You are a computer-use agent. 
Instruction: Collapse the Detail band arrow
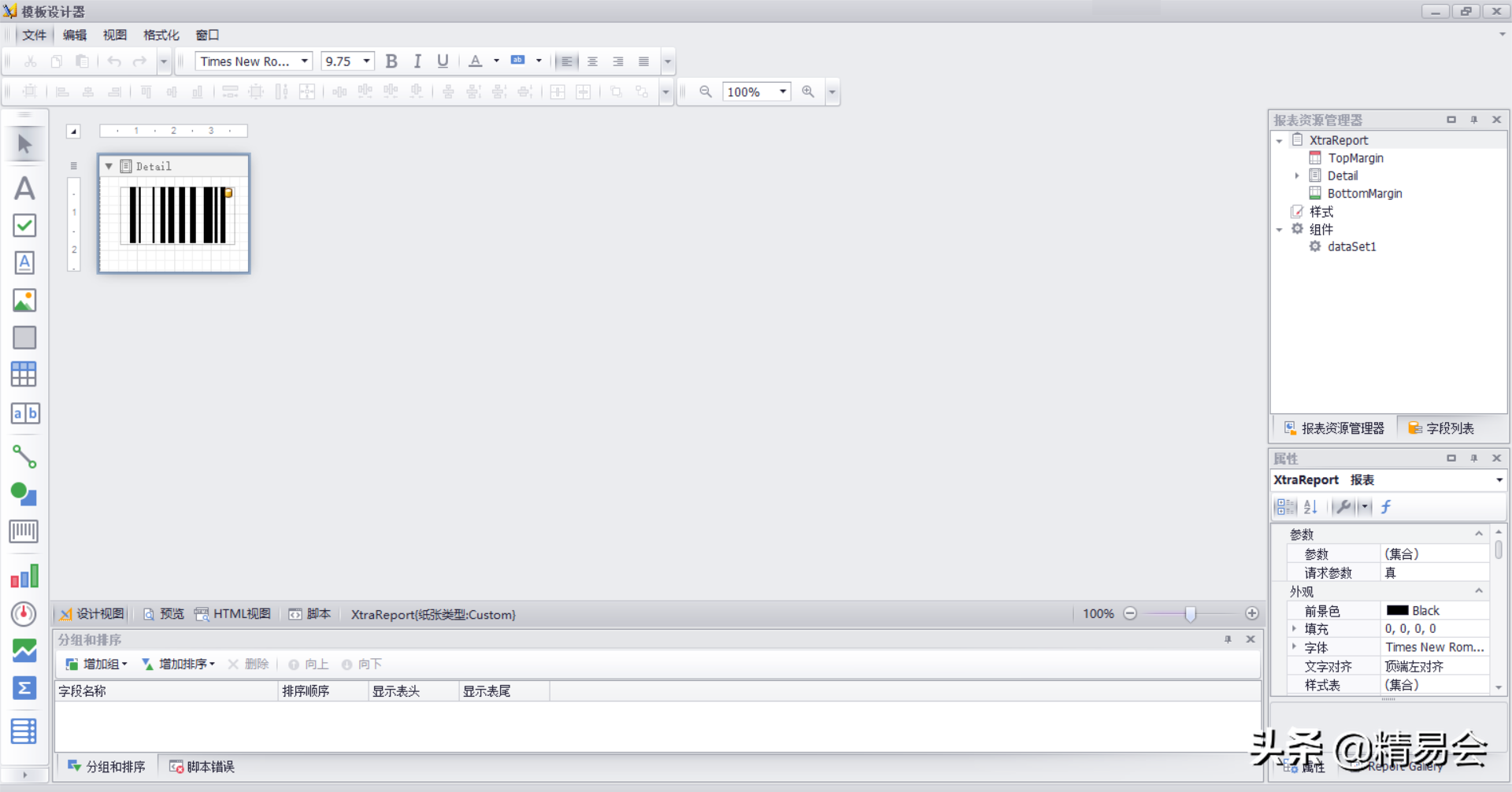(x=109, y=166)
